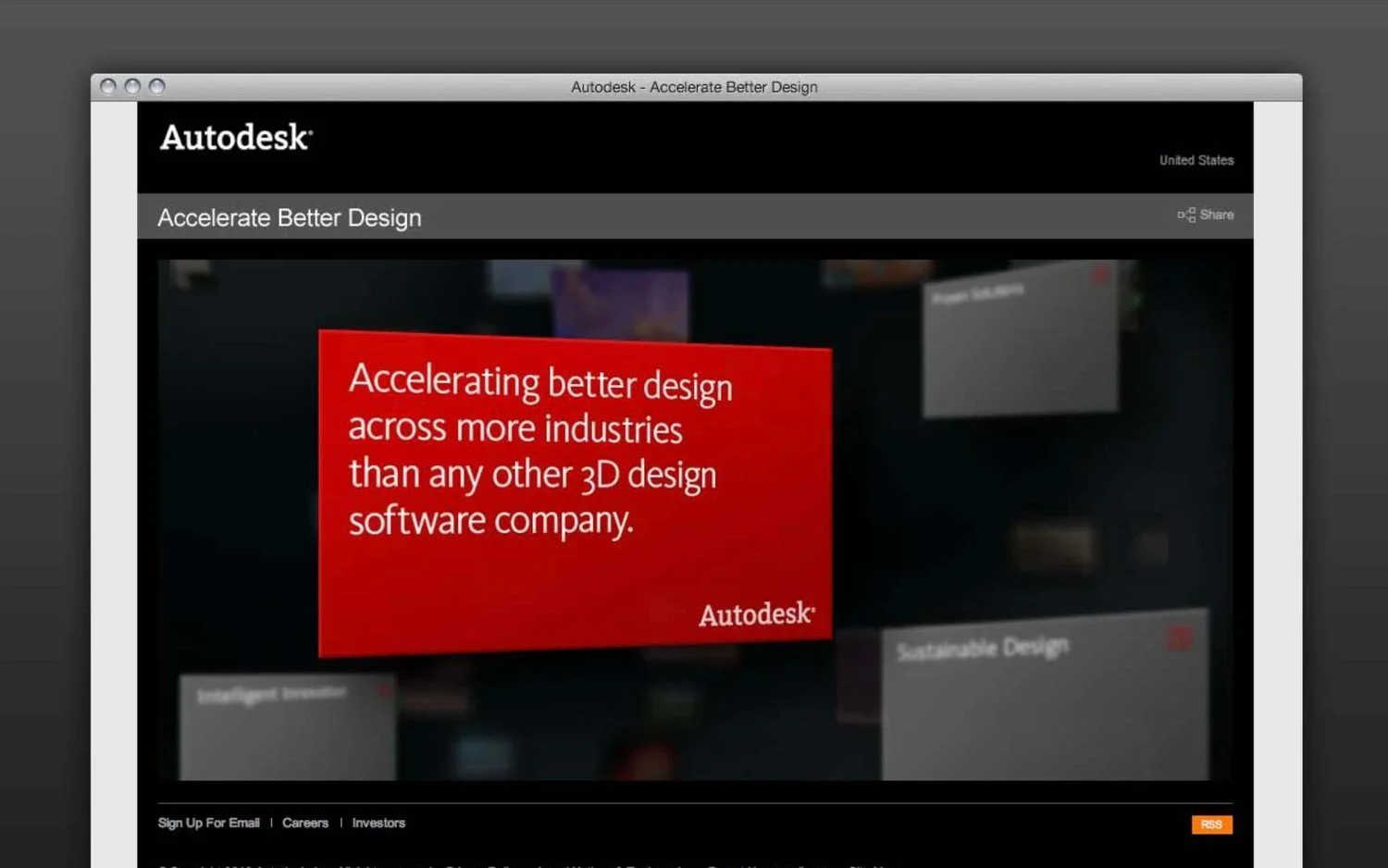Image resolution: width=1388 pixels, height=868 pixels.
Task: Click the Autodesk logo in header
Action: (x=236, y=137)
